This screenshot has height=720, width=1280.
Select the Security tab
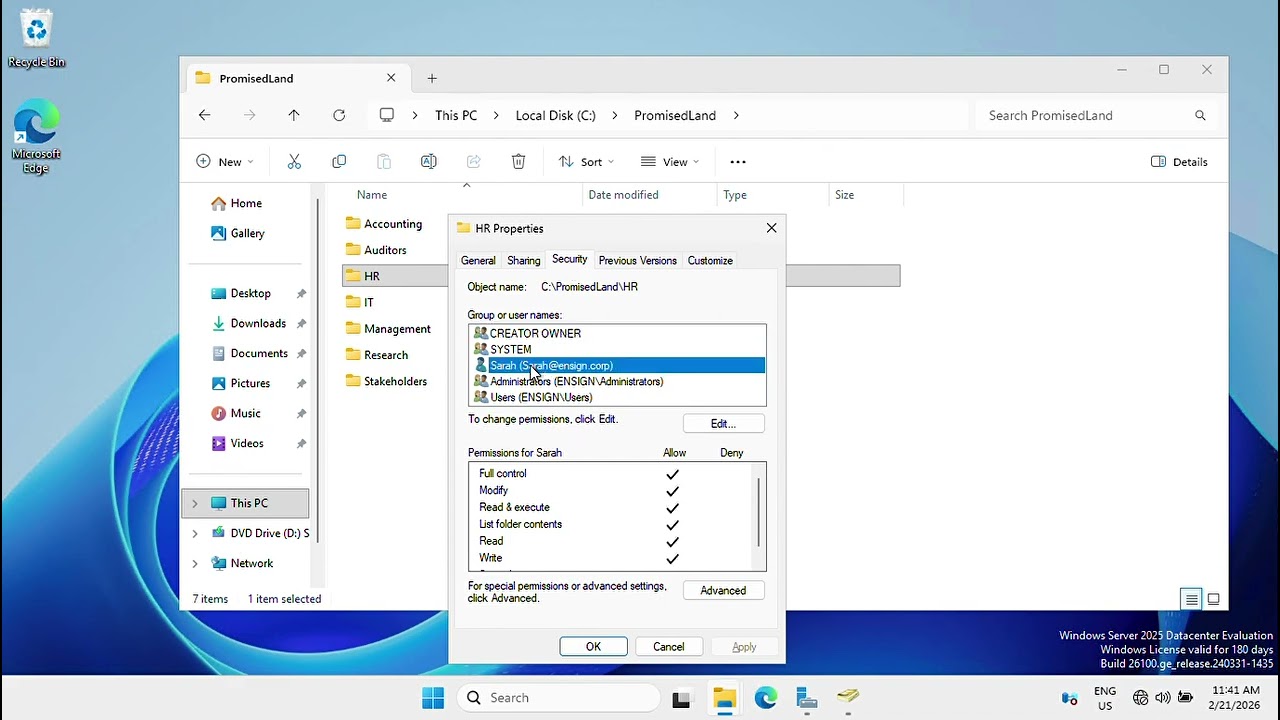(x=570, y=259)
